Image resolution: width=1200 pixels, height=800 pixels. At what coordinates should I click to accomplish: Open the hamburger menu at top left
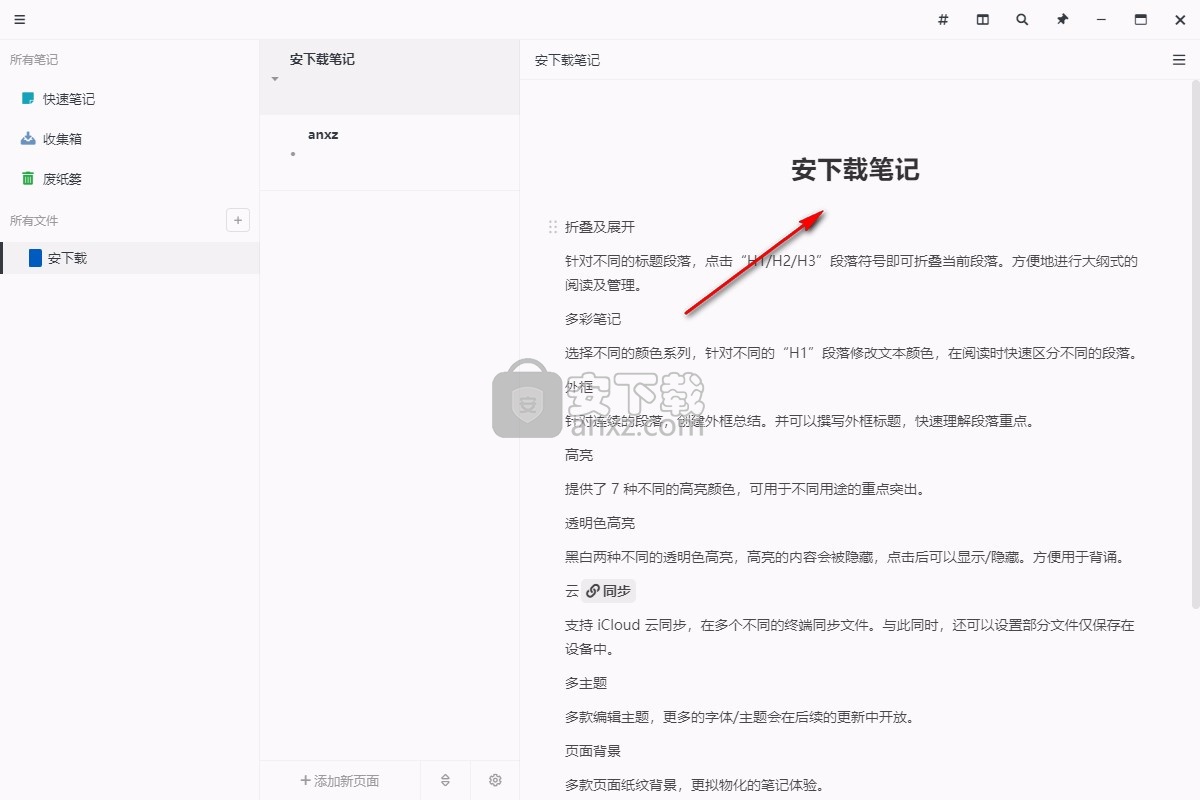tap(20, 20)
